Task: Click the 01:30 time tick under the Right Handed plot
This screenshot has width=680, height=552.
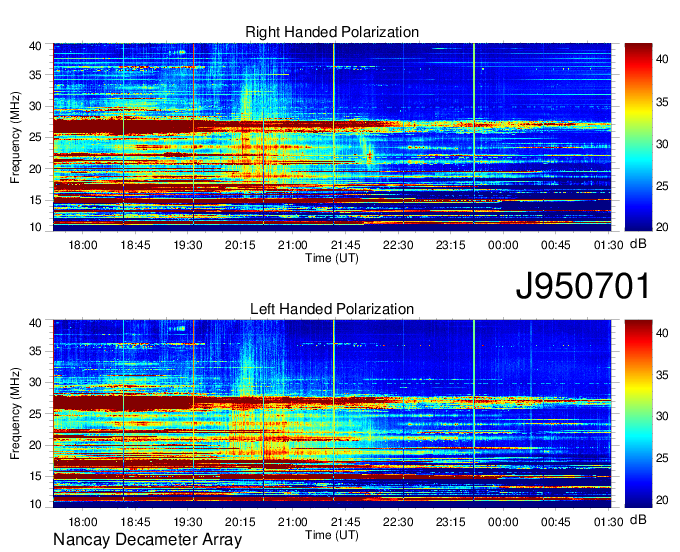Action: (608, 245)
